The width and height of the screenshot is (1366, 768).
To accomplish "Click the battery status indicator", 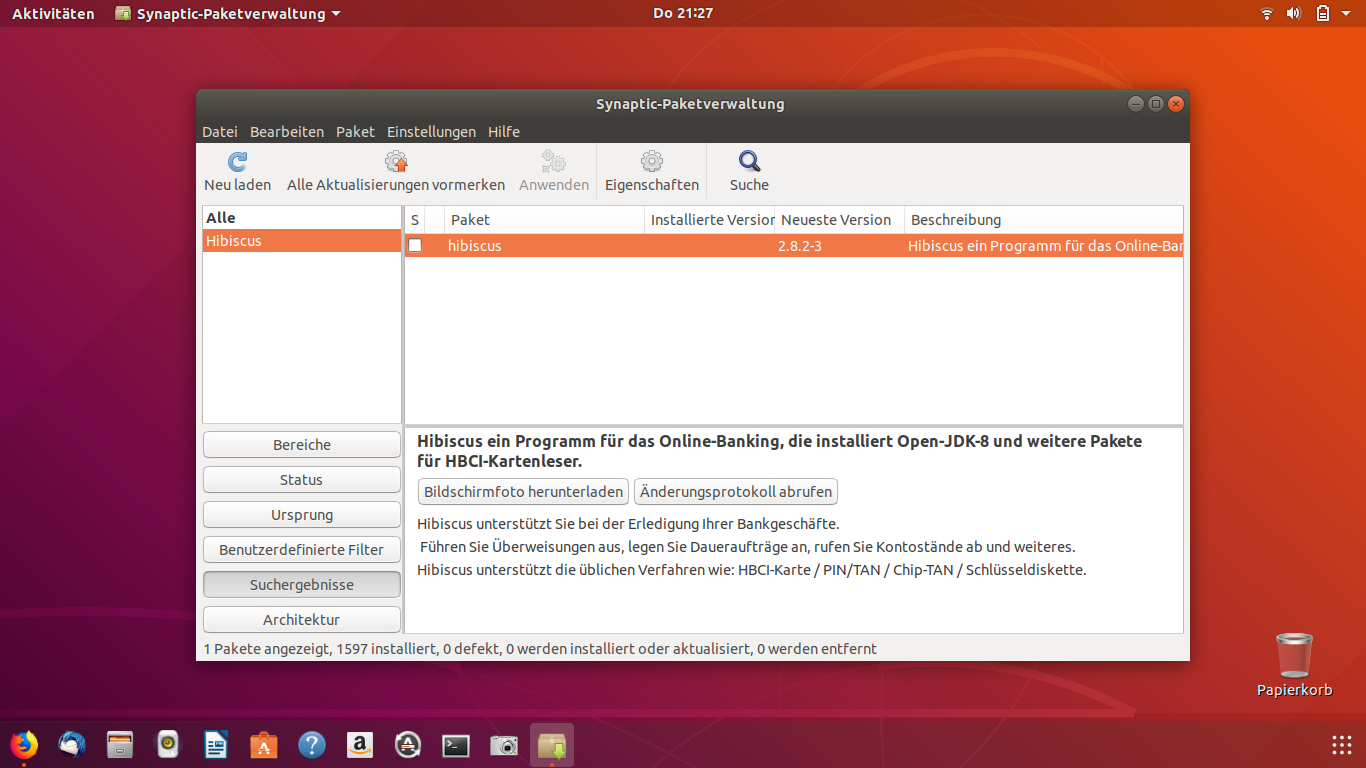I will click(1322, 13).
